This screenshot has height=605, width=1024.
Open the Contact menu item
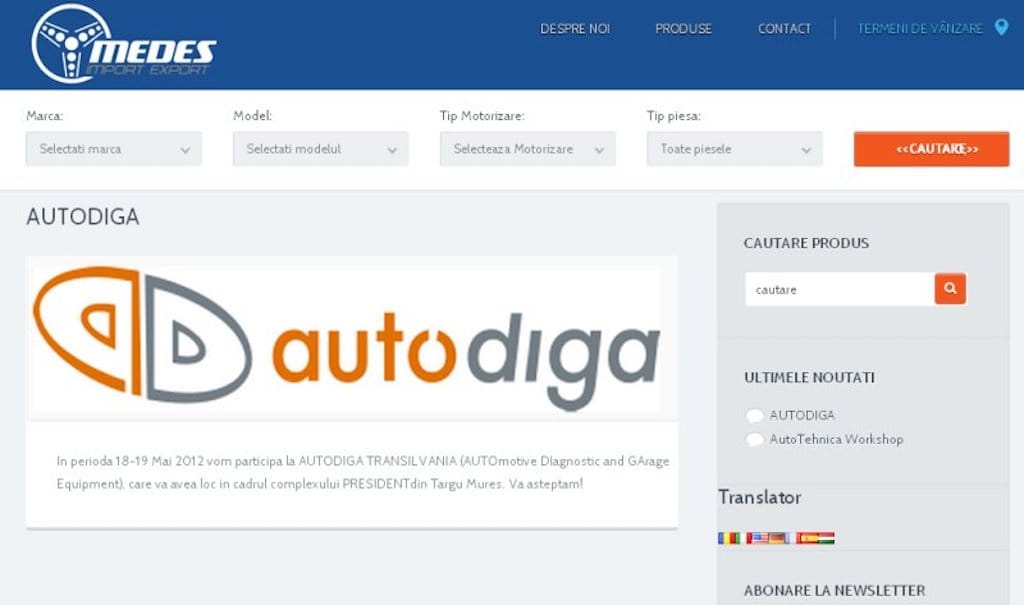784,29
